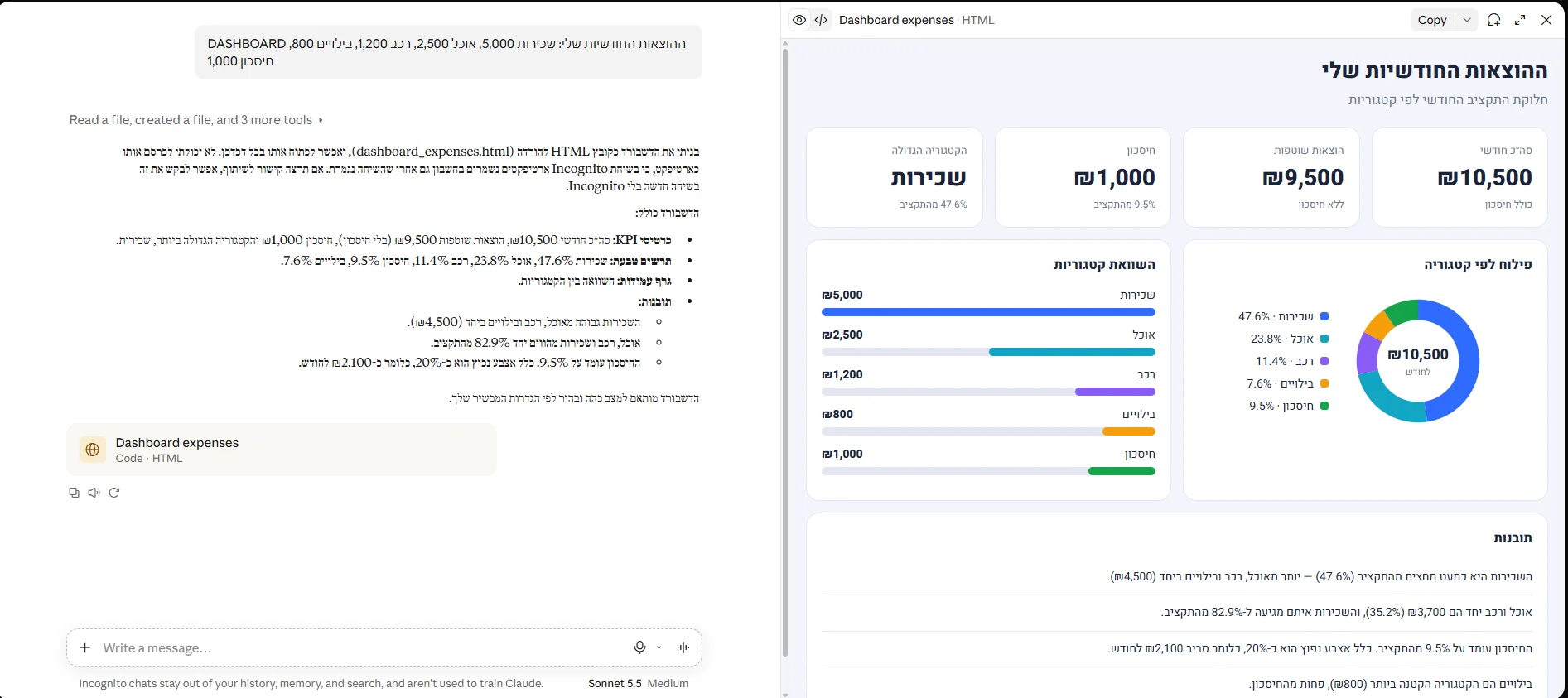This screenshot has height=698, width=1568.
Task: Click the ₪1,000 חיסכון KPI card value
Action: coord(1115,177)
